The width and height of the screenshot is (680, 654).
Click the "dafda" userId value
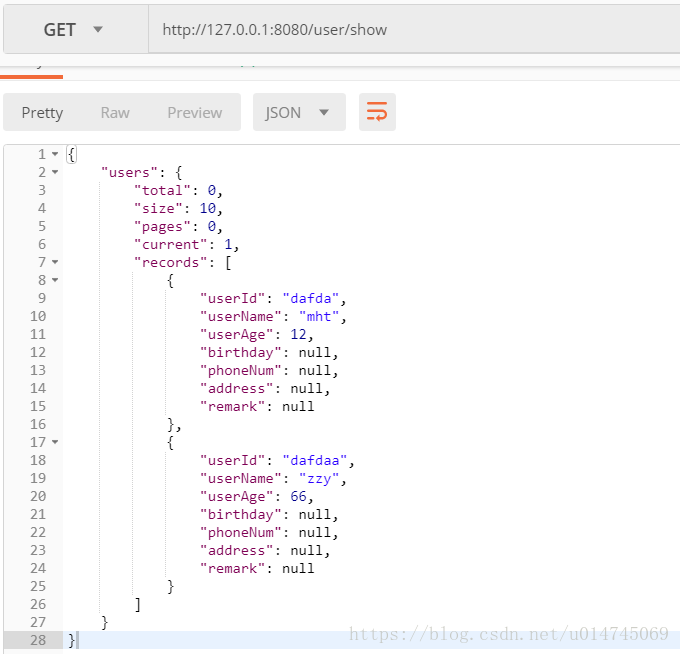pyautogui.click(x=311, y=298)
